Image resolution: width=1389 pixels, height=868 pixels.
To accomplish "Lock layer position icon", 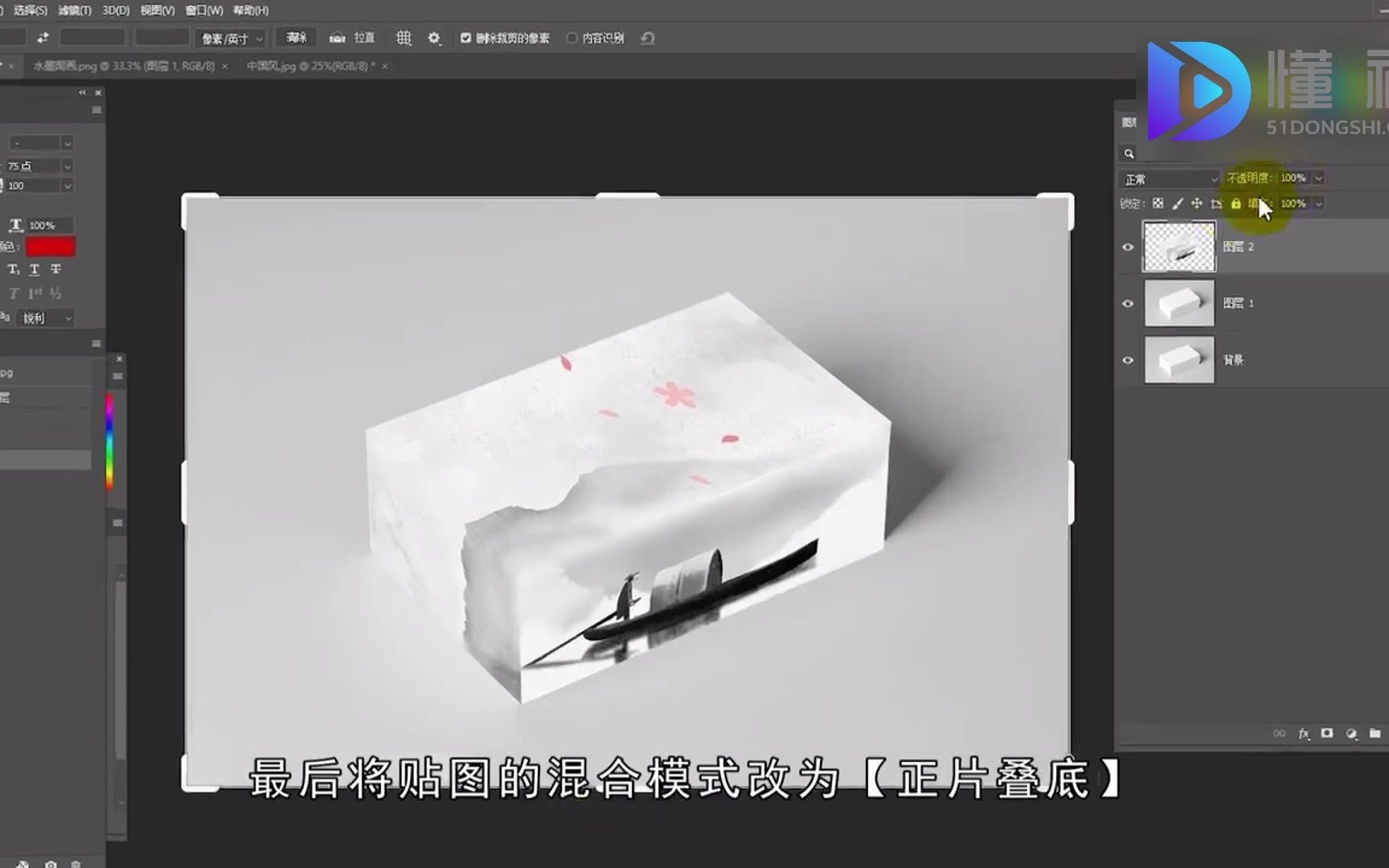I will [x=1197, y=203].
